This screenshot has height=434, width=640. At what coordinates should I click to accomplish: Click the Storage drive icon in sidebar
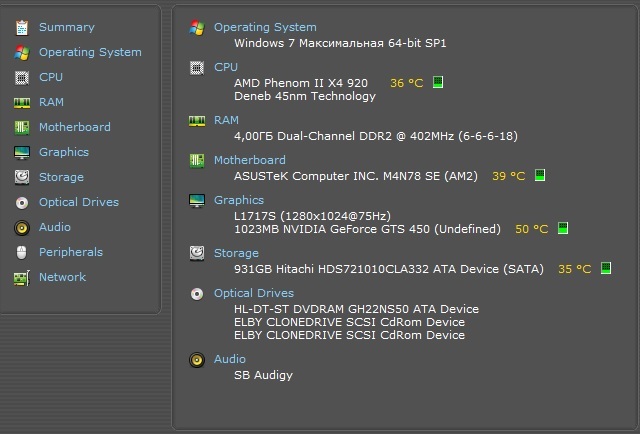point(21,177)
